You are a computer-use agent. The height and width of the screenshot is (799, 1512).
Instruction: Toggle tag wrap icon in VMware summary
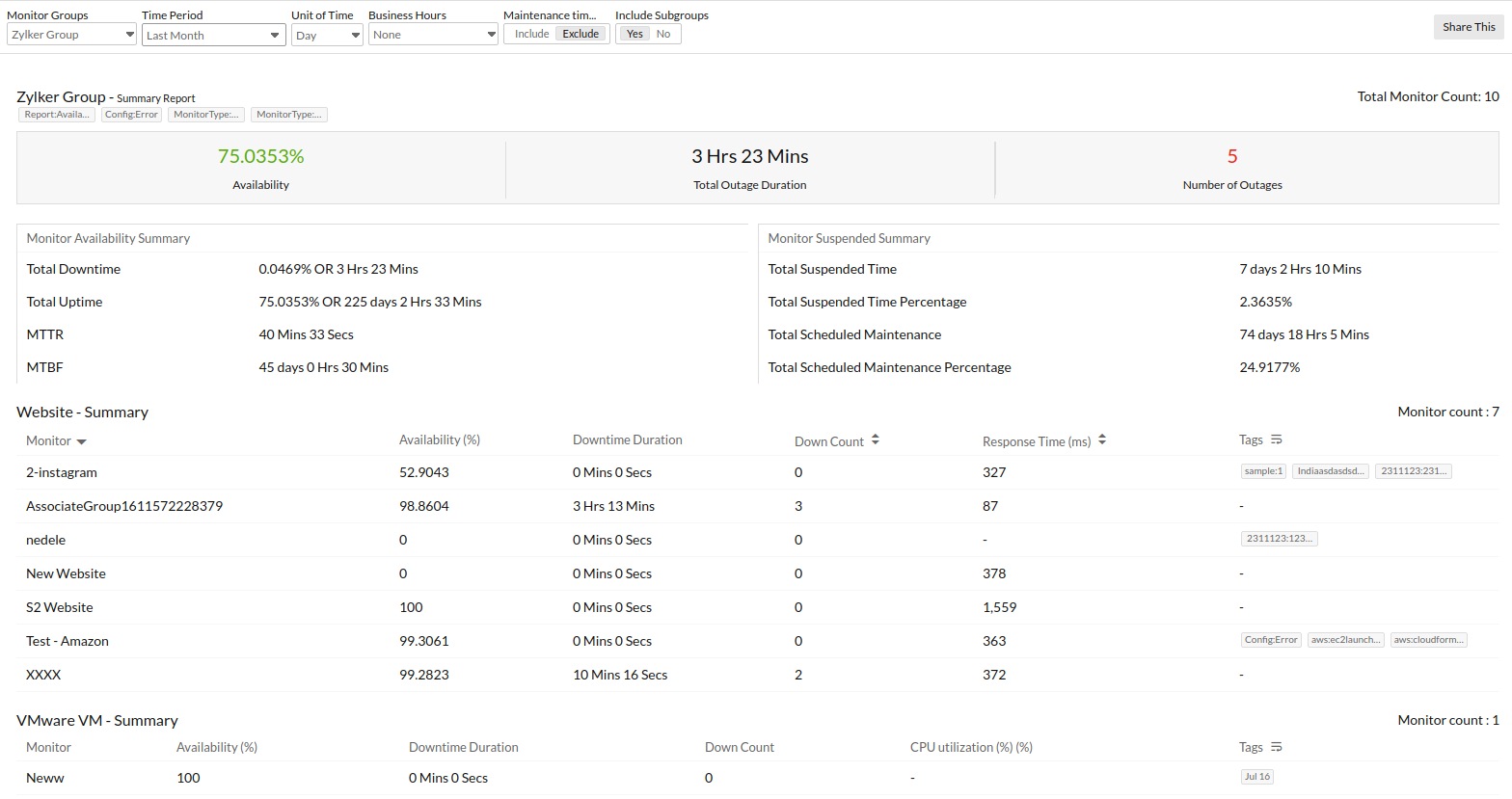tap(1277, 747)
